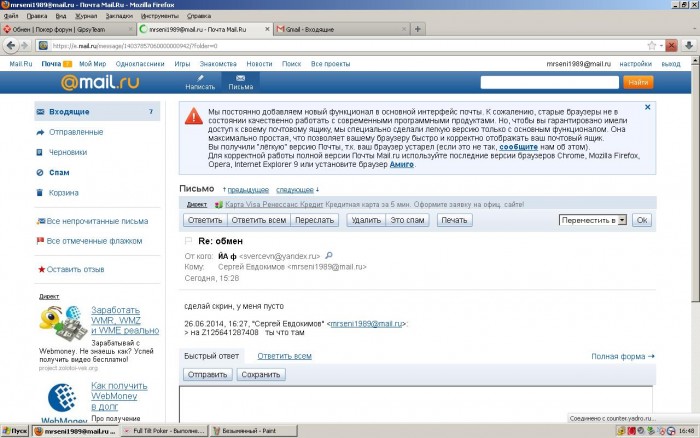
Task: Click the Печать button
Action: [x=454, y=220]
